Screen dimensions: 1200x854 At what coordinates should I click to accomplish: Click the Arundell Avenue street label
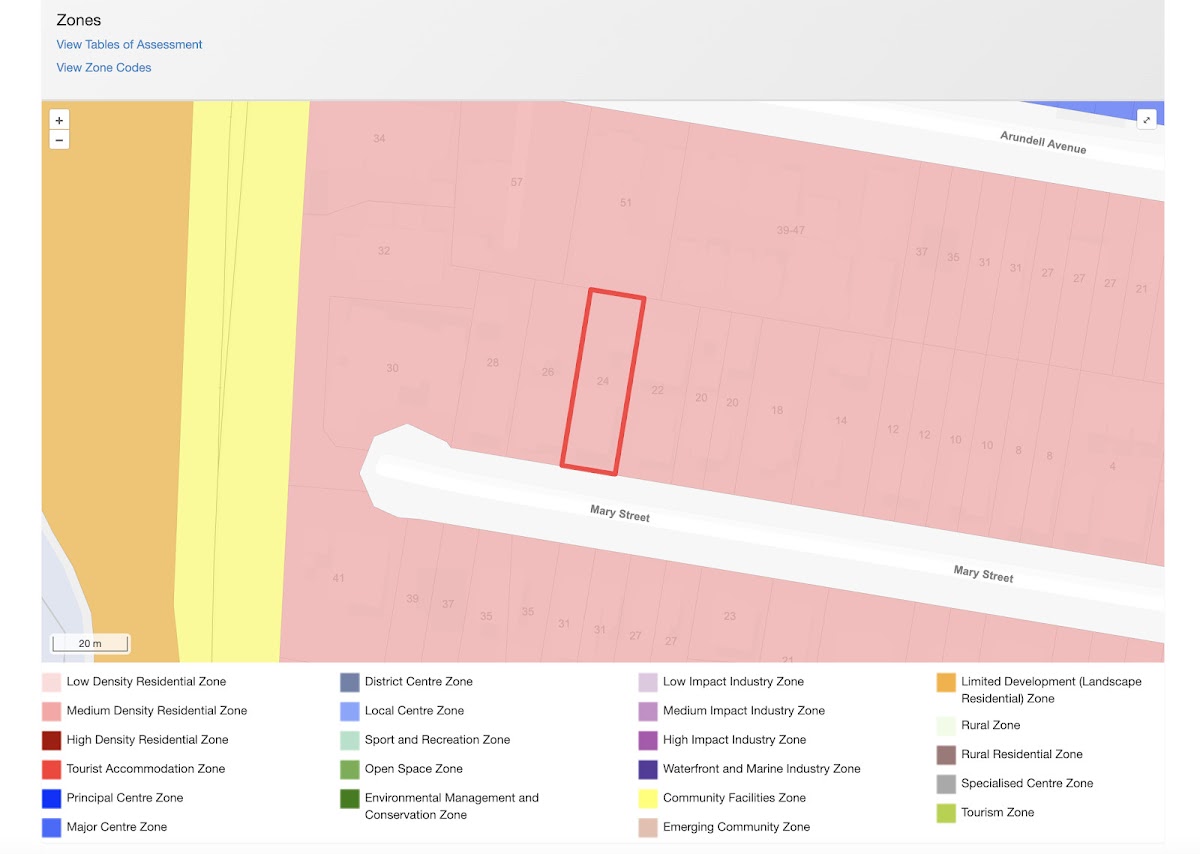pyautogui.click(x=1043, y=142)
